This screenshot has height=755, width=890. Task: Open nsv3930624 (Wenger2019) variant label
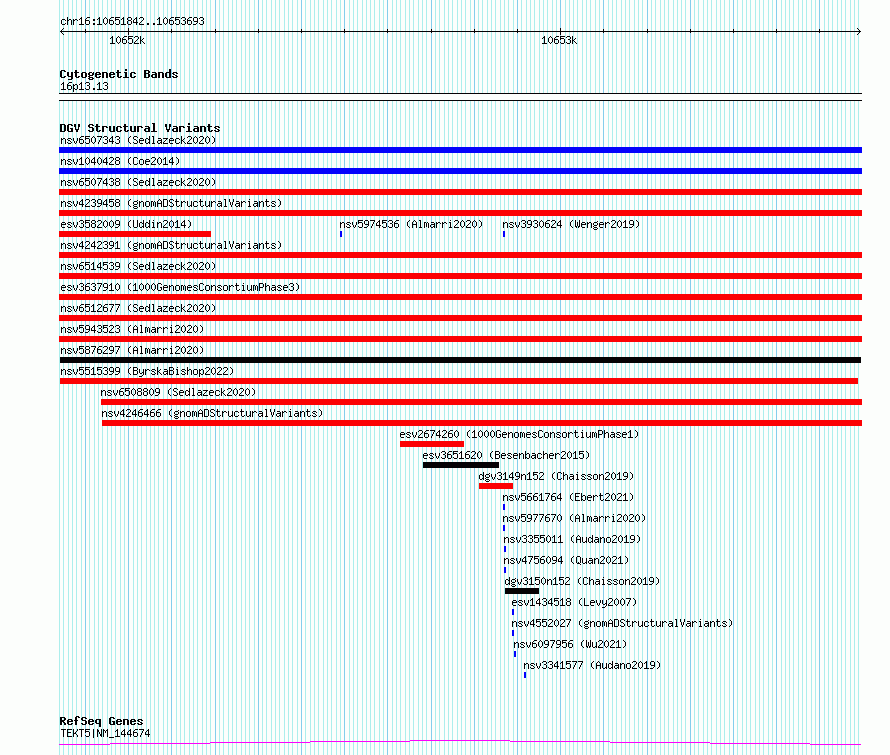point(571,224)
